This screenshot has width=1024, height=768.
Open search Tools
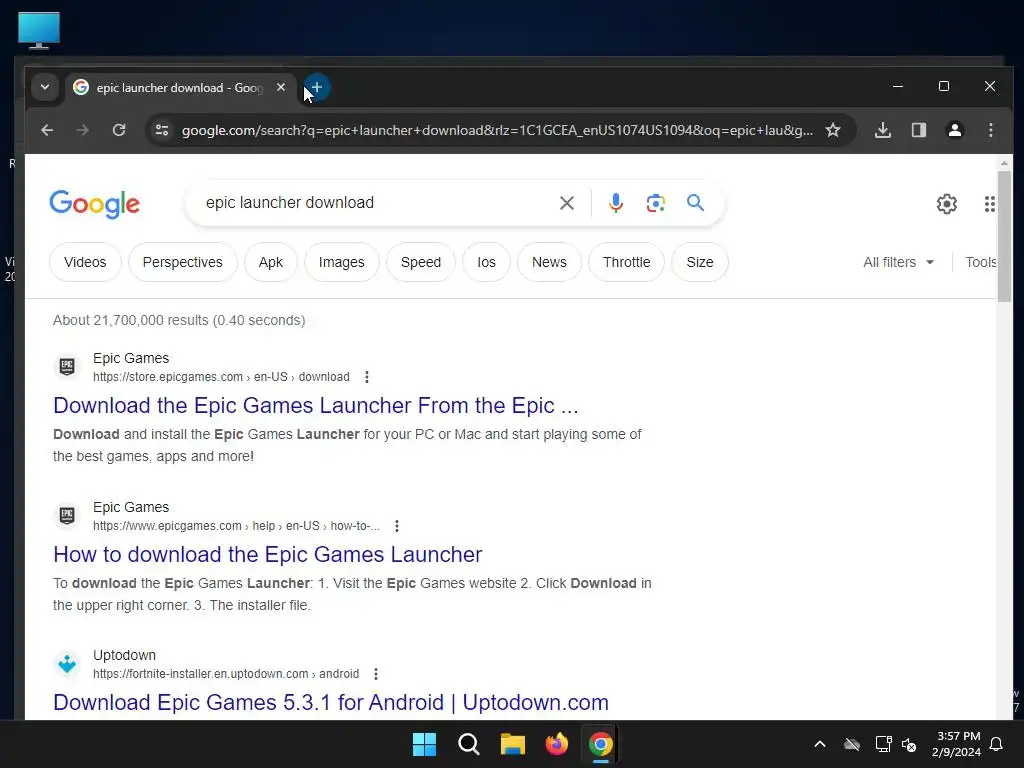pyautogui.click(x=981, y=262)
